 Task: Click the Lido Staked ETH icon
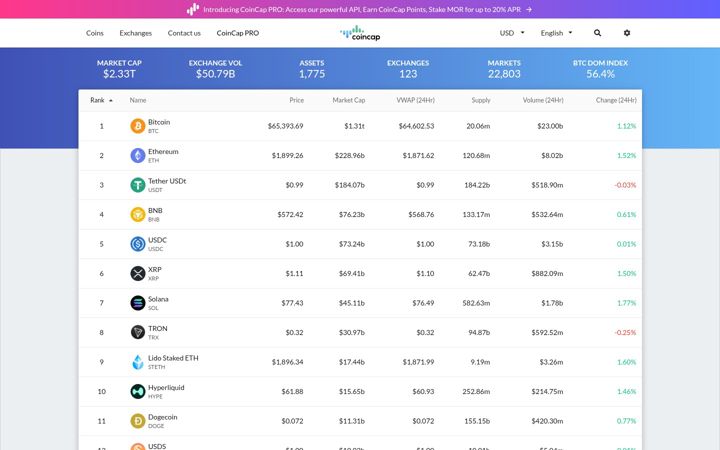coord(138,362)
